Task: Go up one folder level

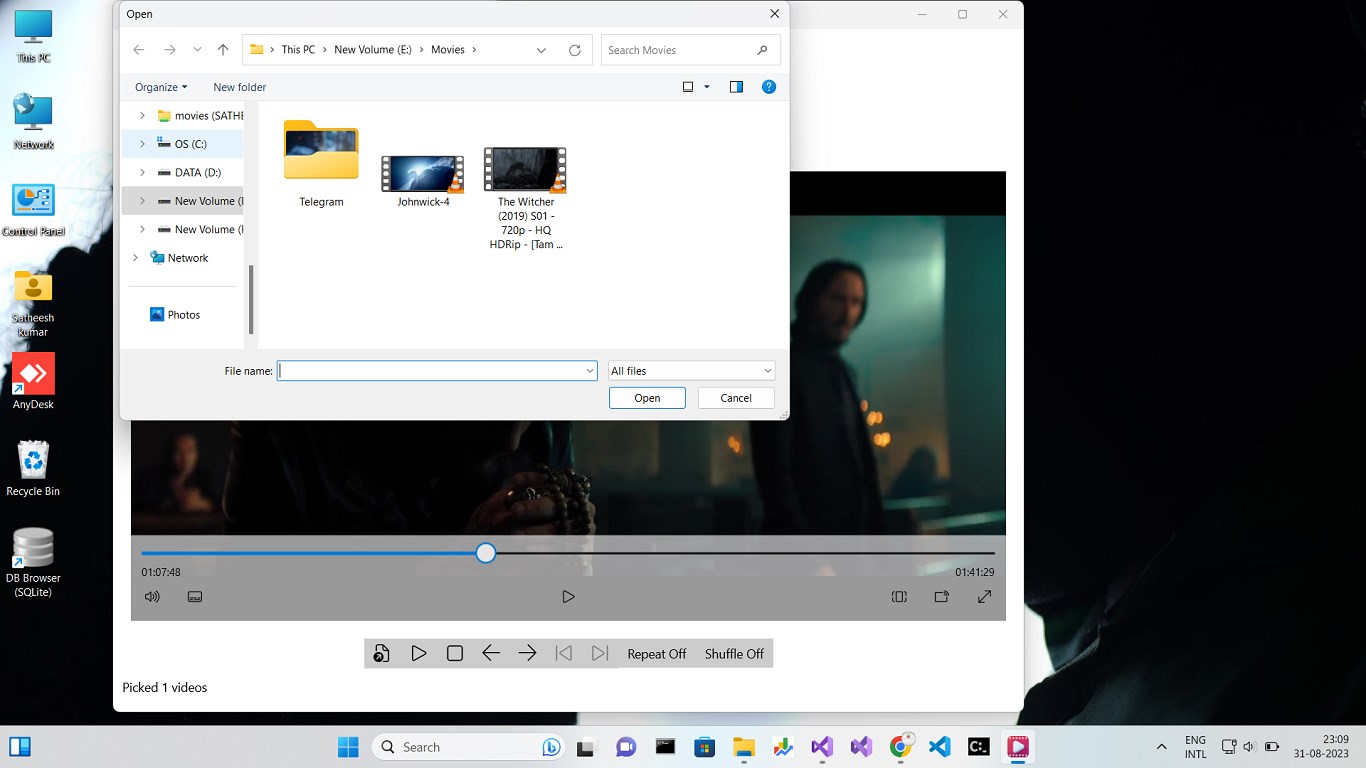Action: click(223, 50)
